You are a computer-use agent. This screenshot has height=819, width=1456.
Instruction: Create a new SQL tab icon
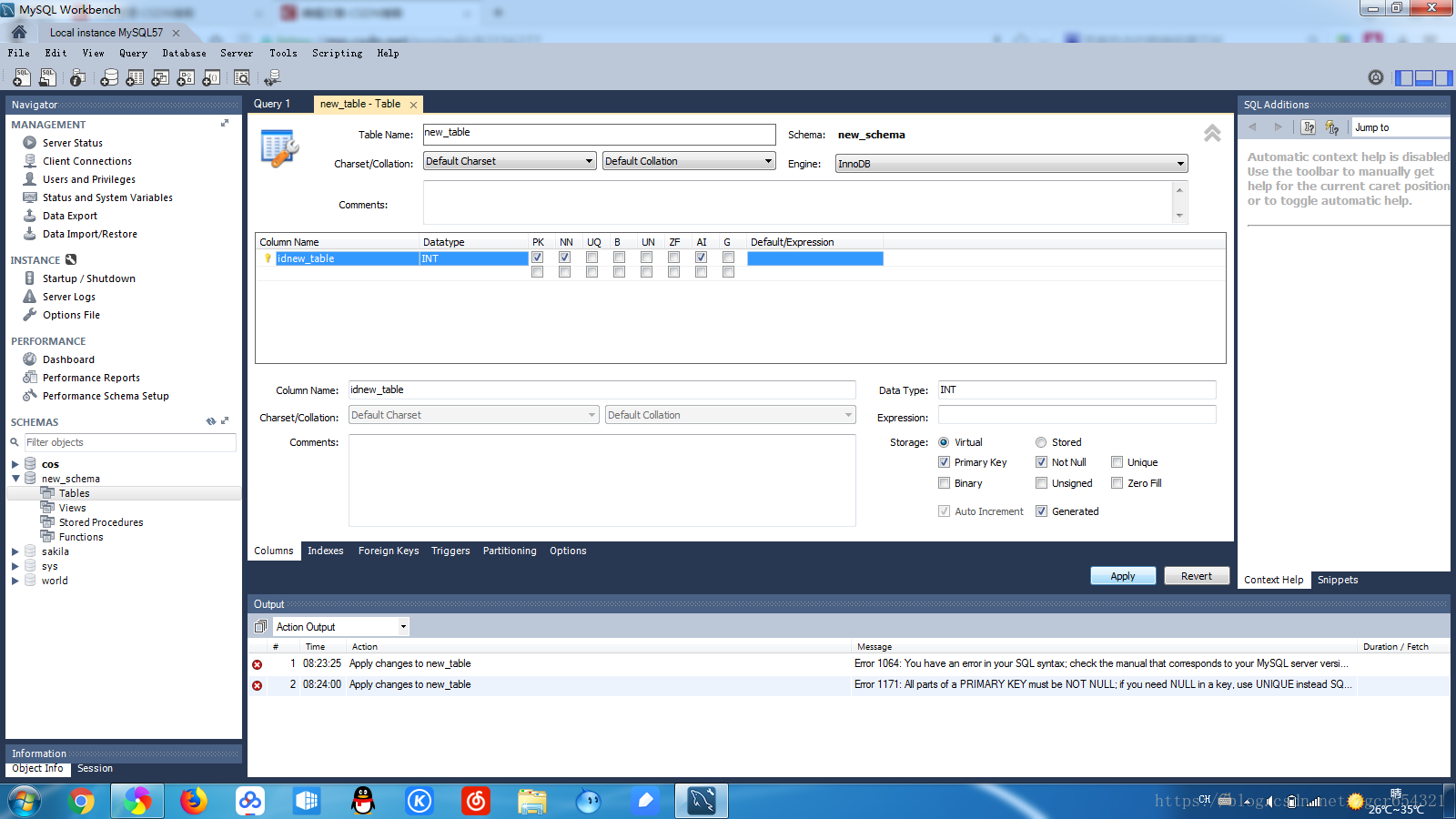22,78
